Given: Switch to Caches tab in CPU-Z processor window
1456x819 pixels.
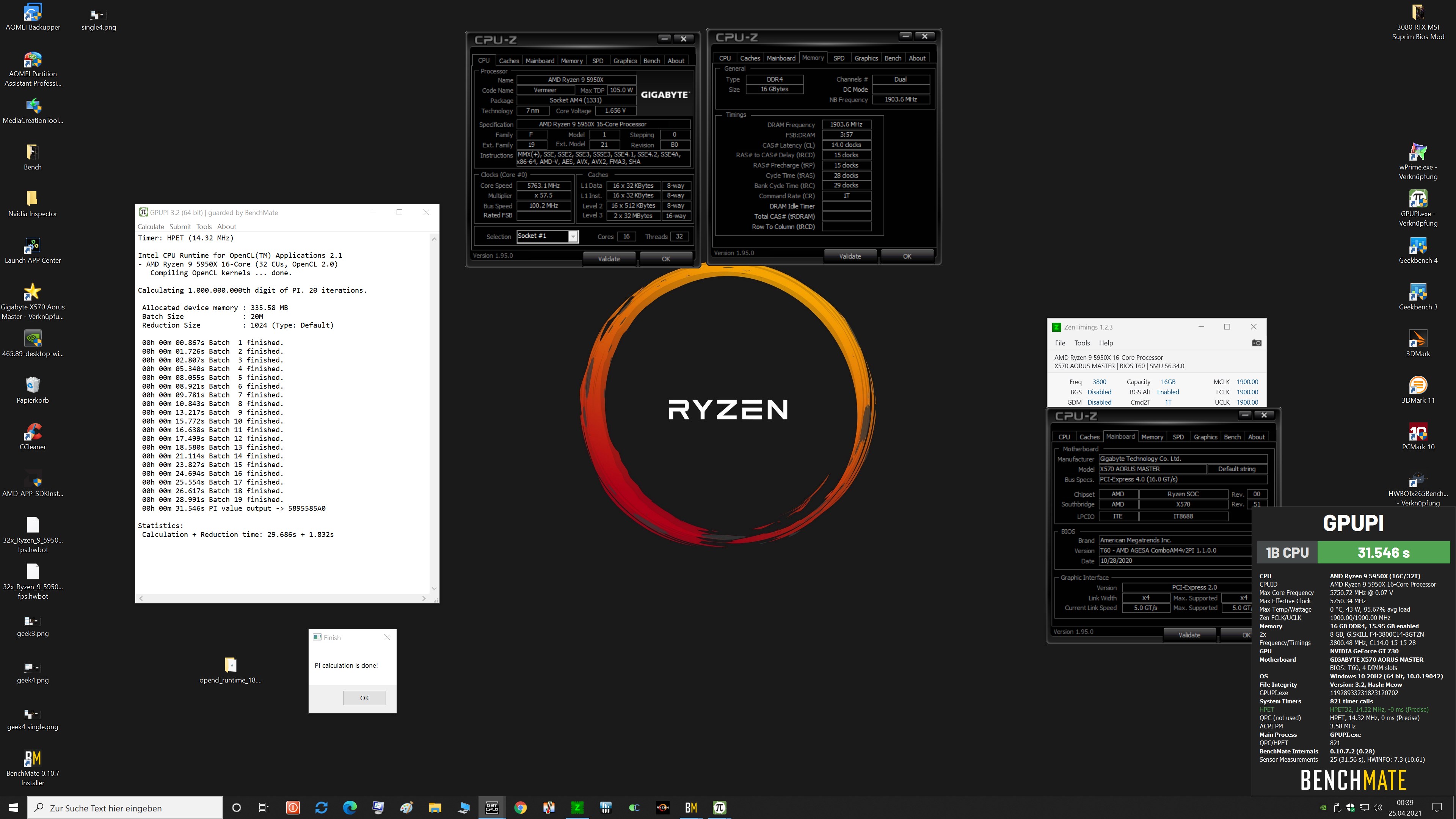Looking at the screenshot, I should pyautogui.click(x=509, y=61).
